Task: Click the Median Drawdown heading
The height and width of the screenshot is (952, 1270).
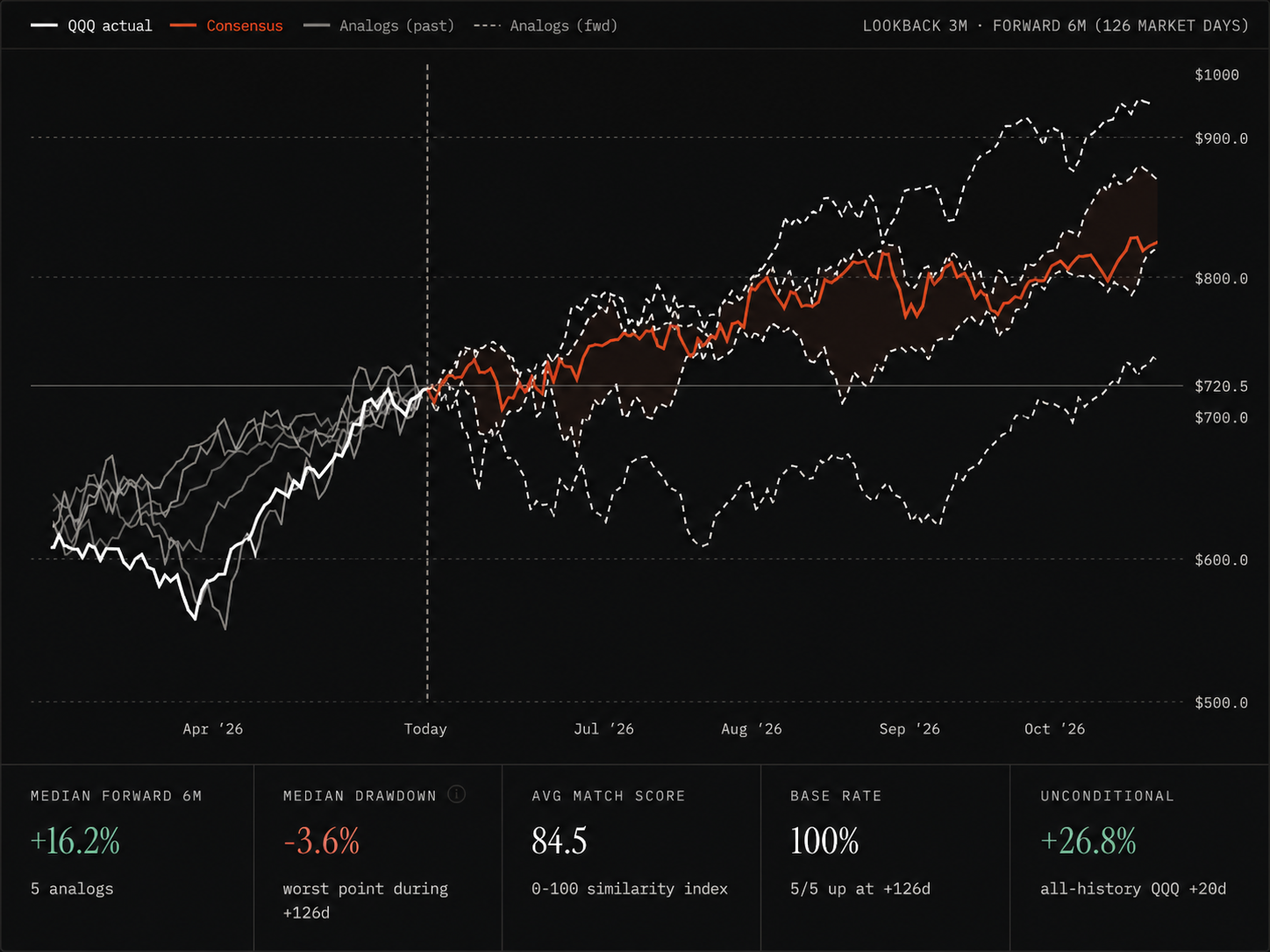Action: (360, 796)
